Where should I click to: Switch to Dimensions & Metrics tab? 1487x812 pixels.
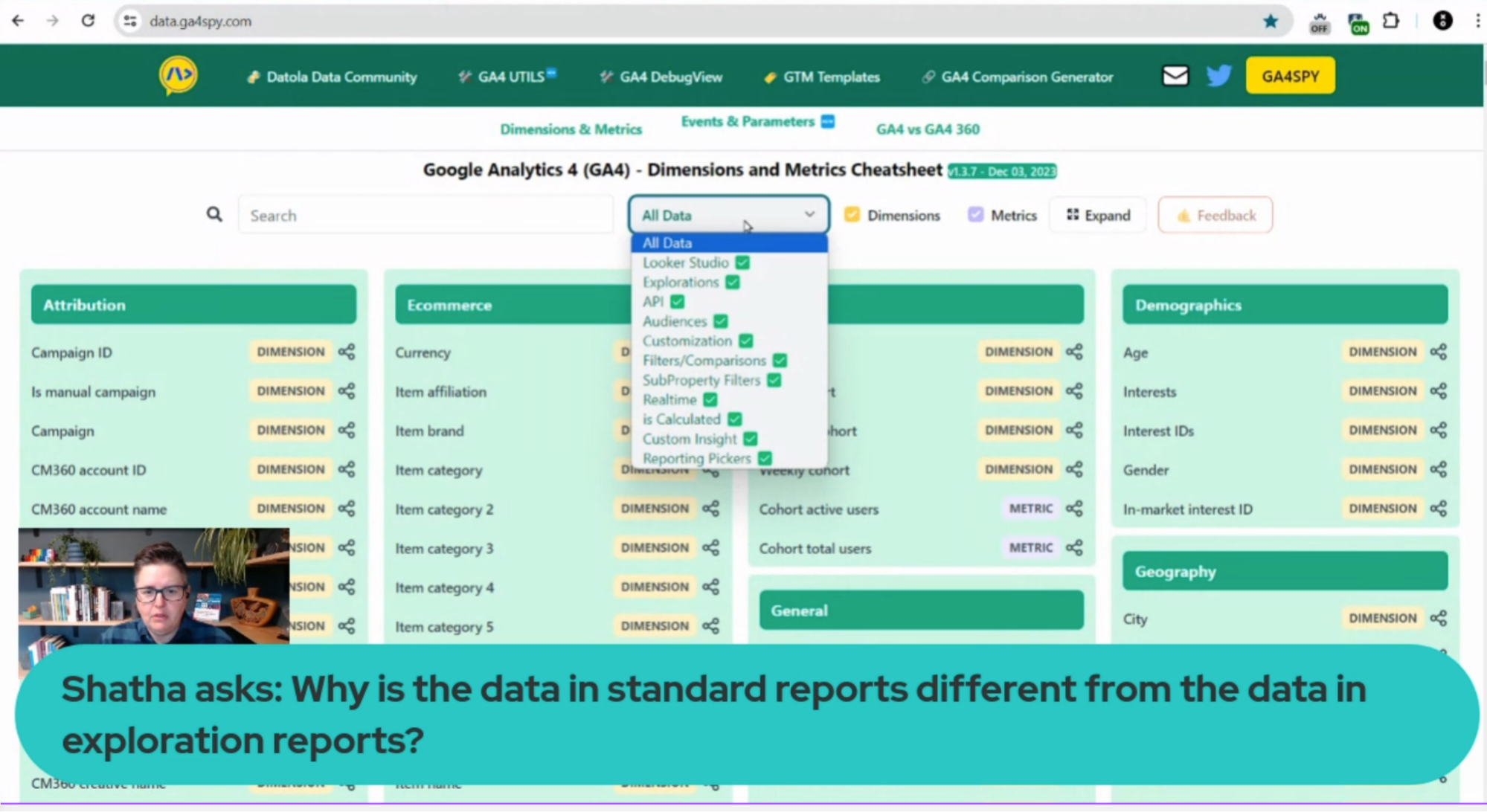(571, 129)
